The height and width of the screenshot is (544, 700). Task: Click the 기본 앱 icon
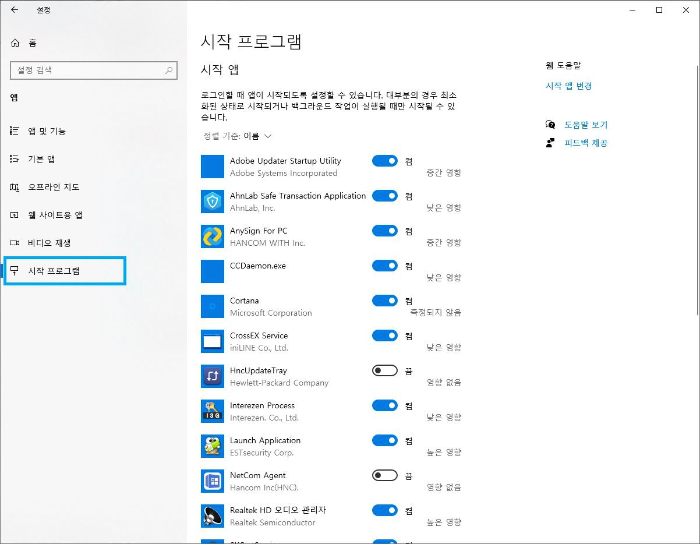14,158
